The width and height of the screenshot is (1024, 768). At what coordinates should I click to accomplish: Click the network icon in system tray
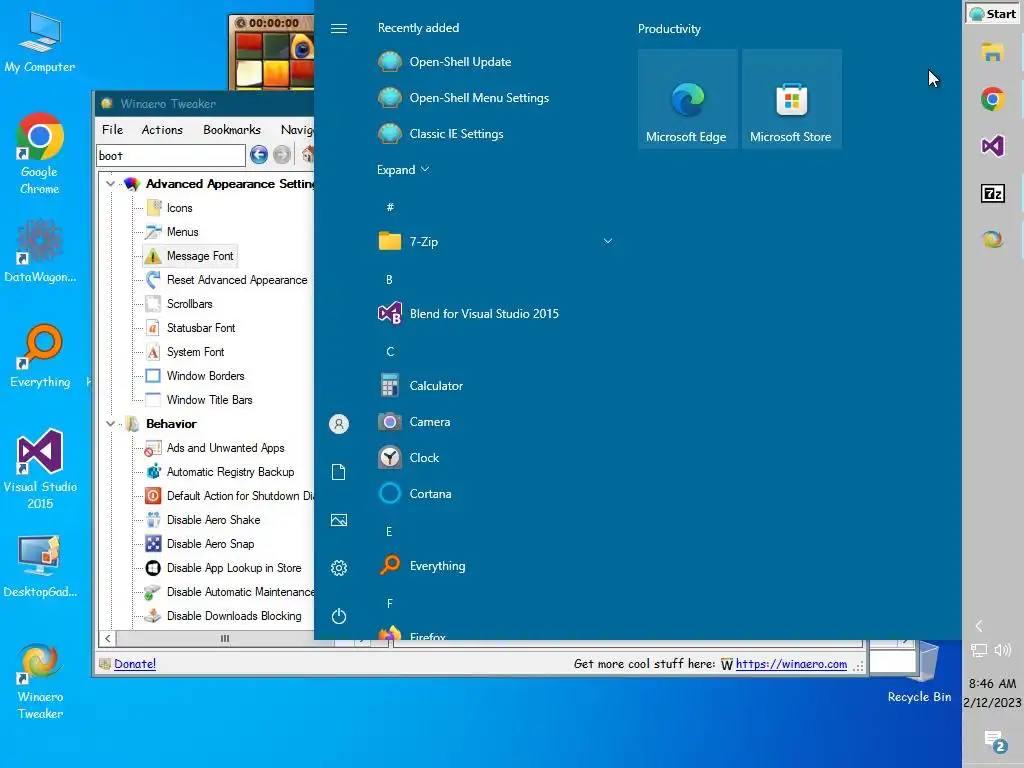(x=979, y=650)
